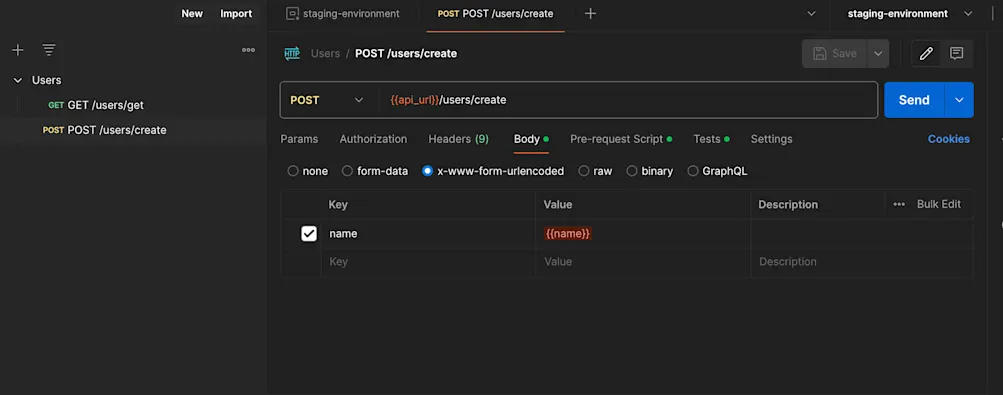Open the comments icon
The width and height of the screenshot is (1003, 395).
pyautogui.click(x=956, y=54)
